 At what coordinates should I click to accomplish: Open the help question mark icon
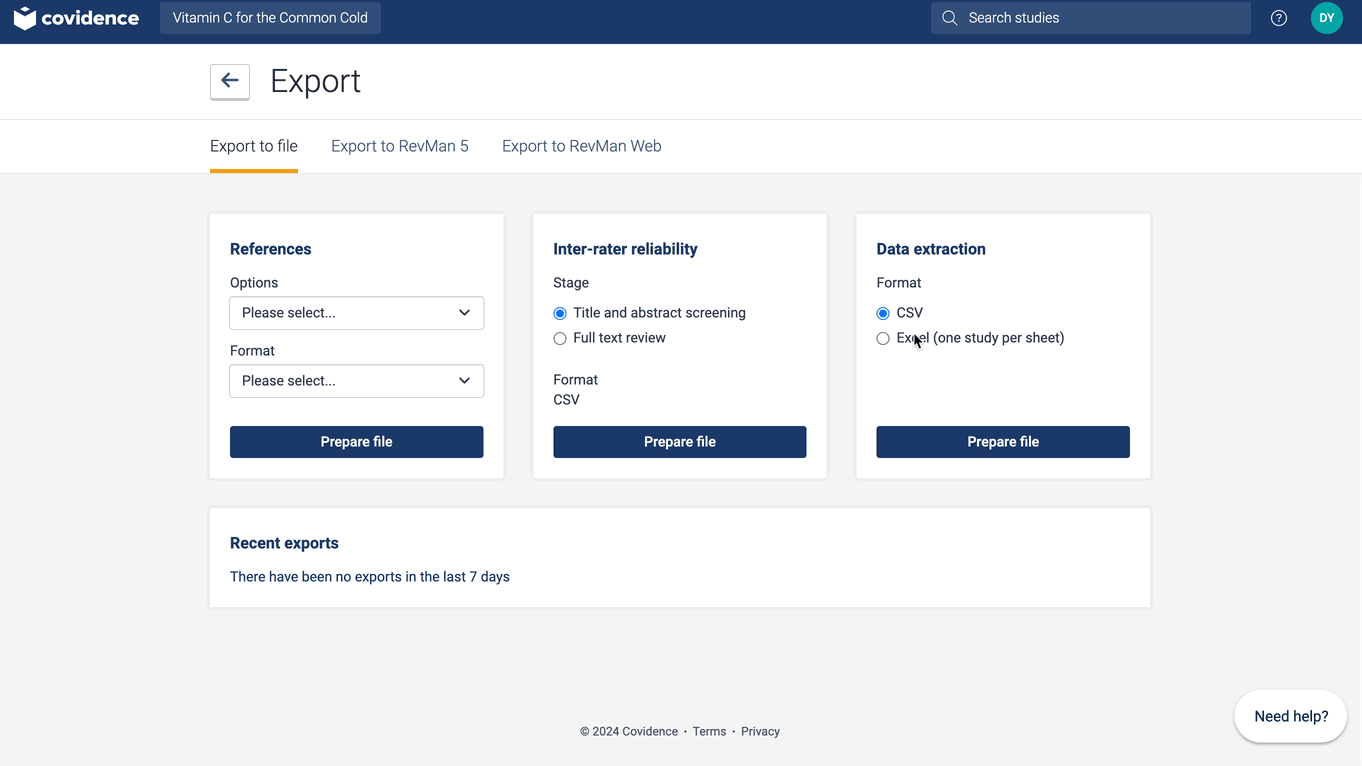tap(1278, 18)
